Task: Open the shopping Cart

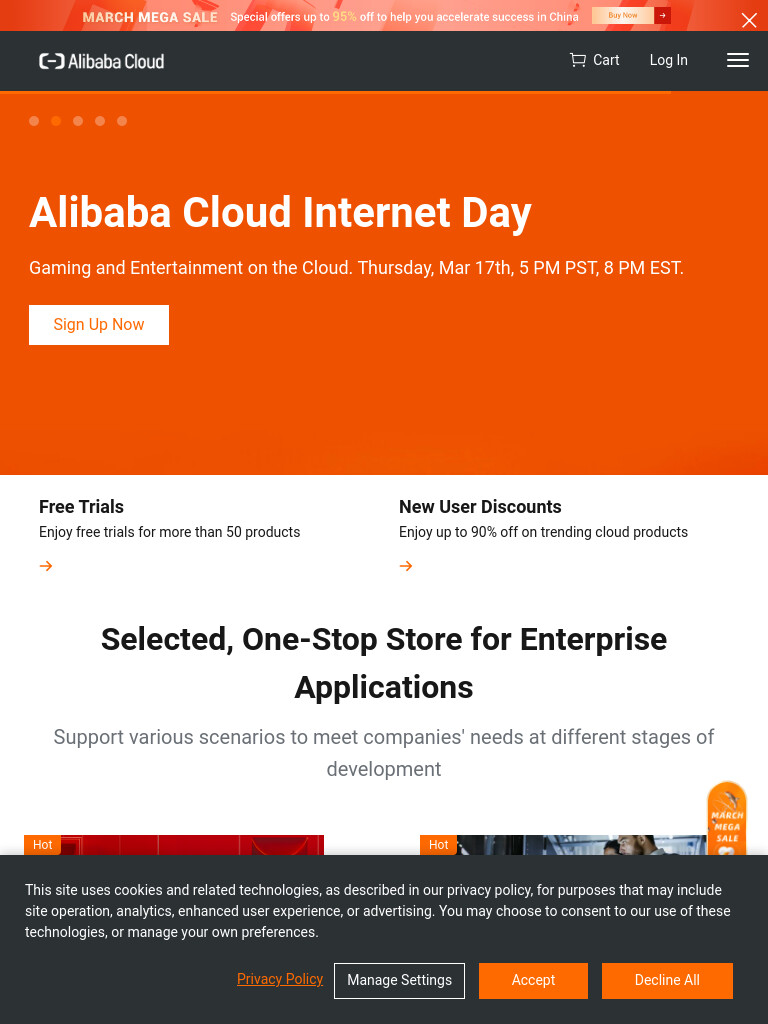Action: [594, 60]
